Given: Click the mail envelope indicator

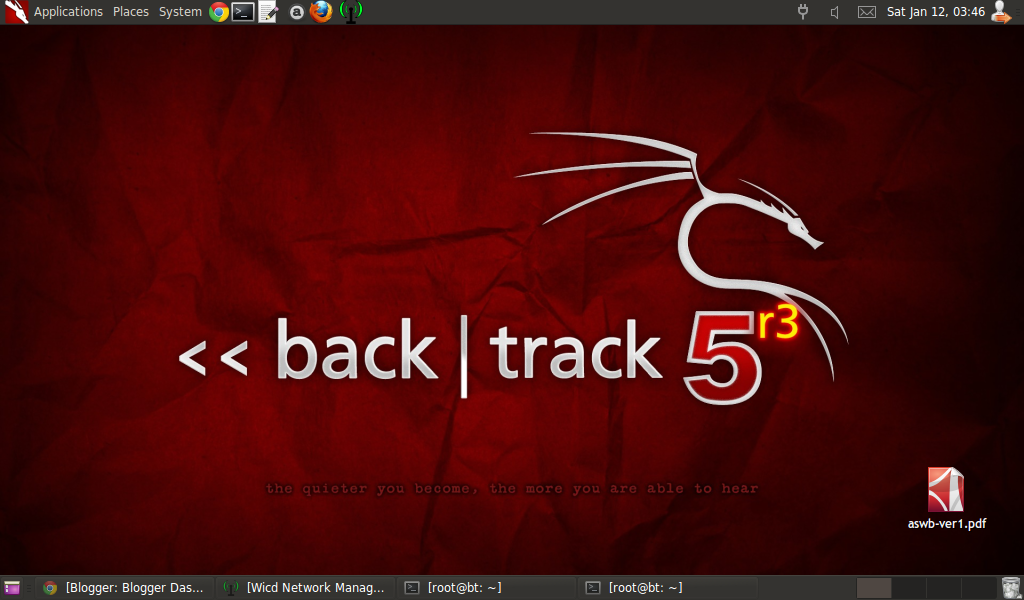Looking at the screenshot, I should pyautogui.click(x=867, y=12).
